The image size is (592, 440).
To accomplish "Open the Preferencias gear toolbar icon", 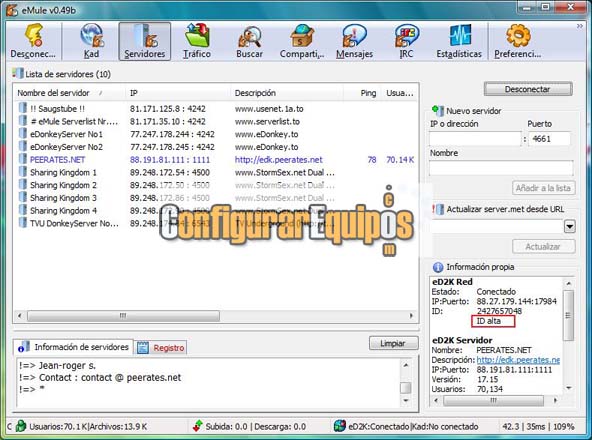I will point(518,35).
